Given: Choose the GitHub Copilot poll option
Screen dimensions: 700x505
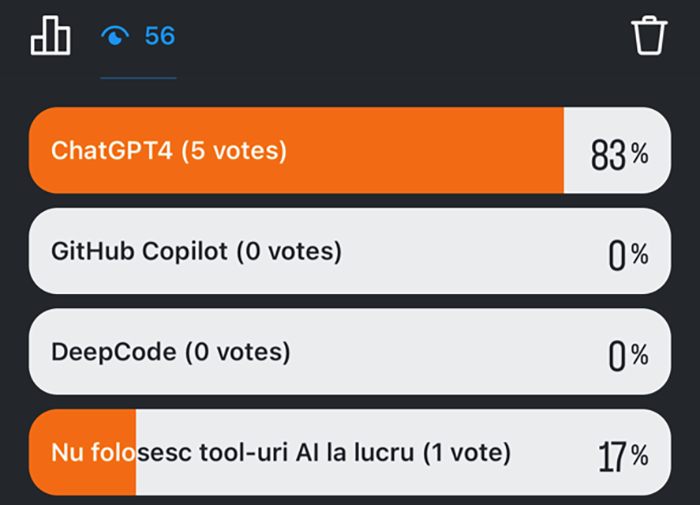Looking at the screenshot, I should pyautogui.click(x=349, y=251).
